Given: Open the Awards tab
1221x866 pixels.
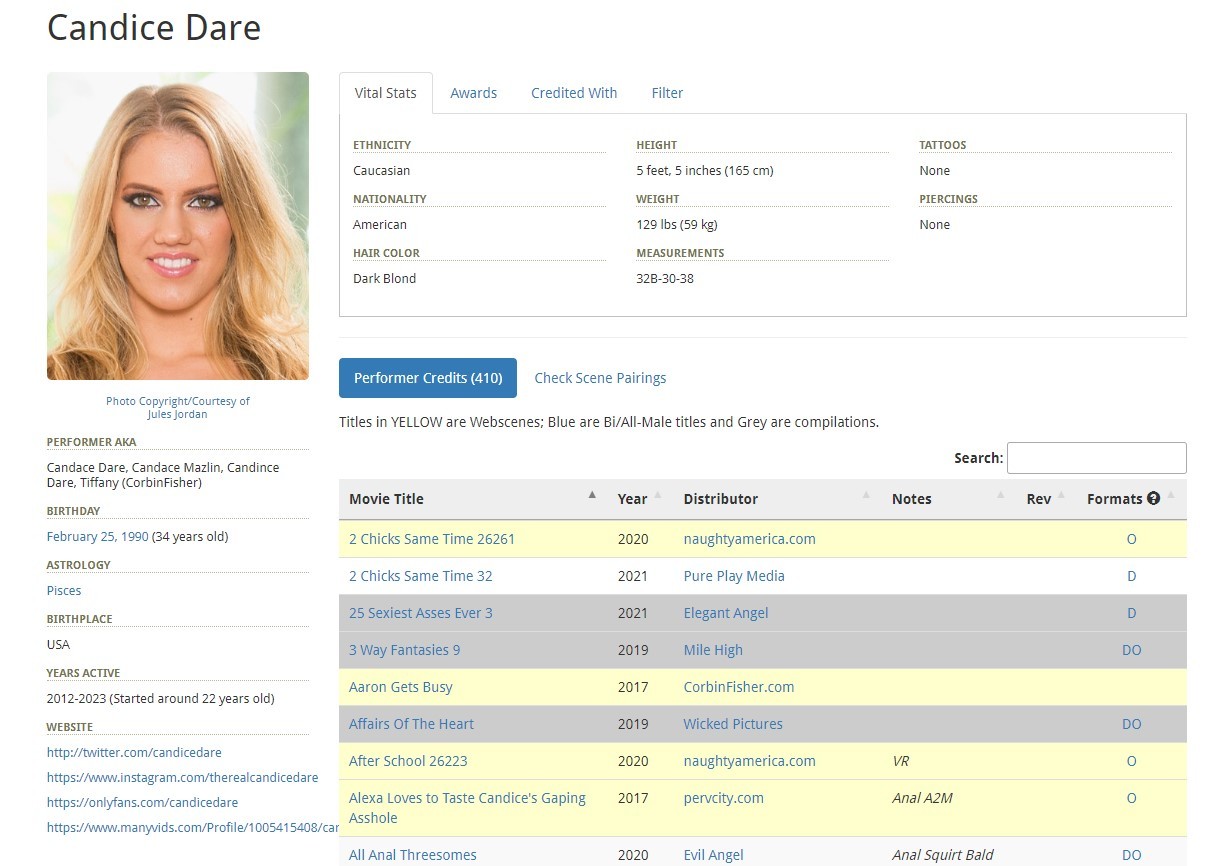Looking at the screenshot, I should [x=473, y=93].
